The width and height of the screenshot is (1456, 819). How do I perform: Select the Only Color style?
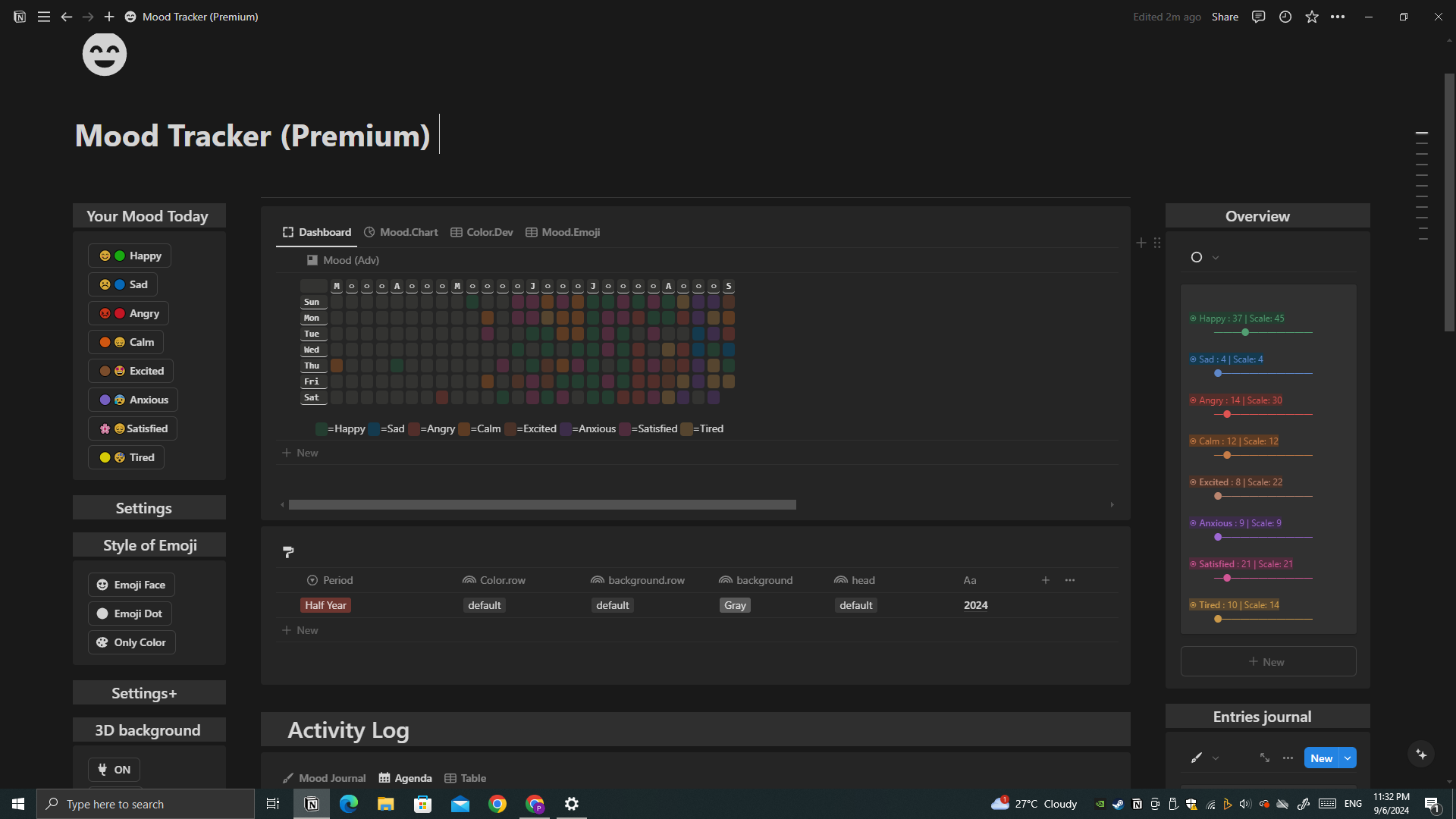132,642
